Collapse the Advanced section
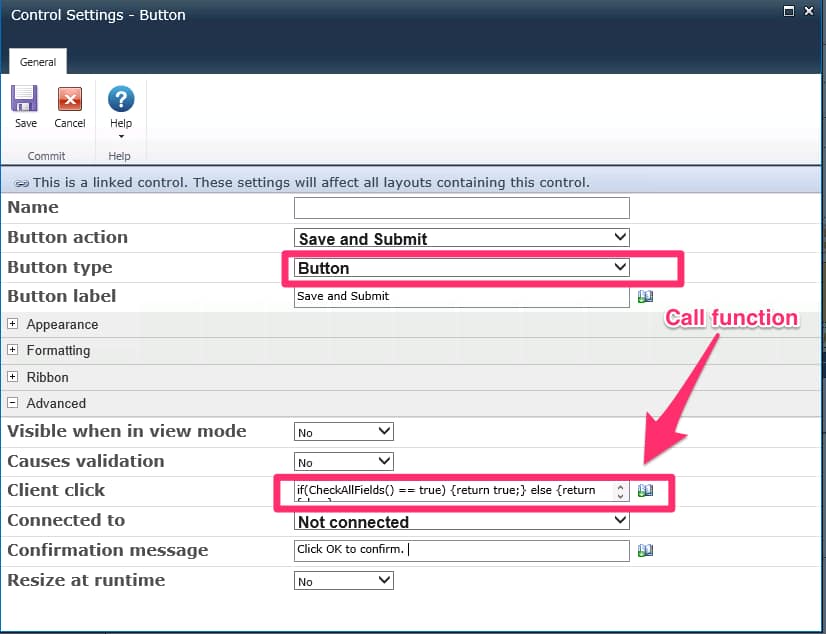 pos(13,403)
